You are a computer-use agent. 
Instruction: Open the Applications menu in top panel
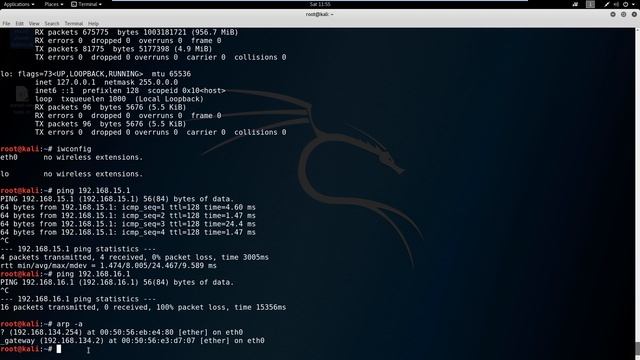pyautogui.click(x=19, y=4)
